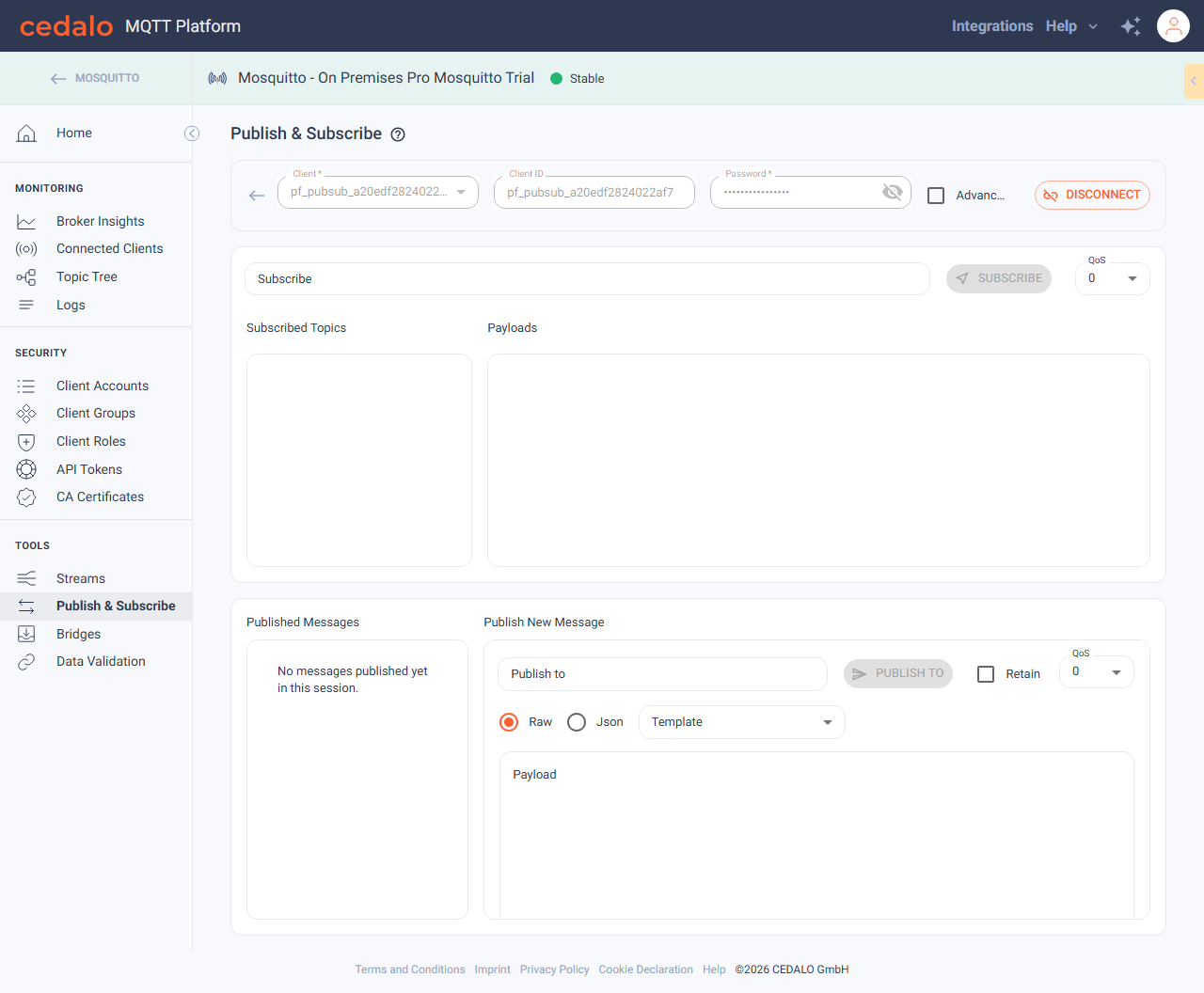This screenshot has width=1204, height=993.
Task: Go to Streams in Tools
Action: (x=96, y=578)
